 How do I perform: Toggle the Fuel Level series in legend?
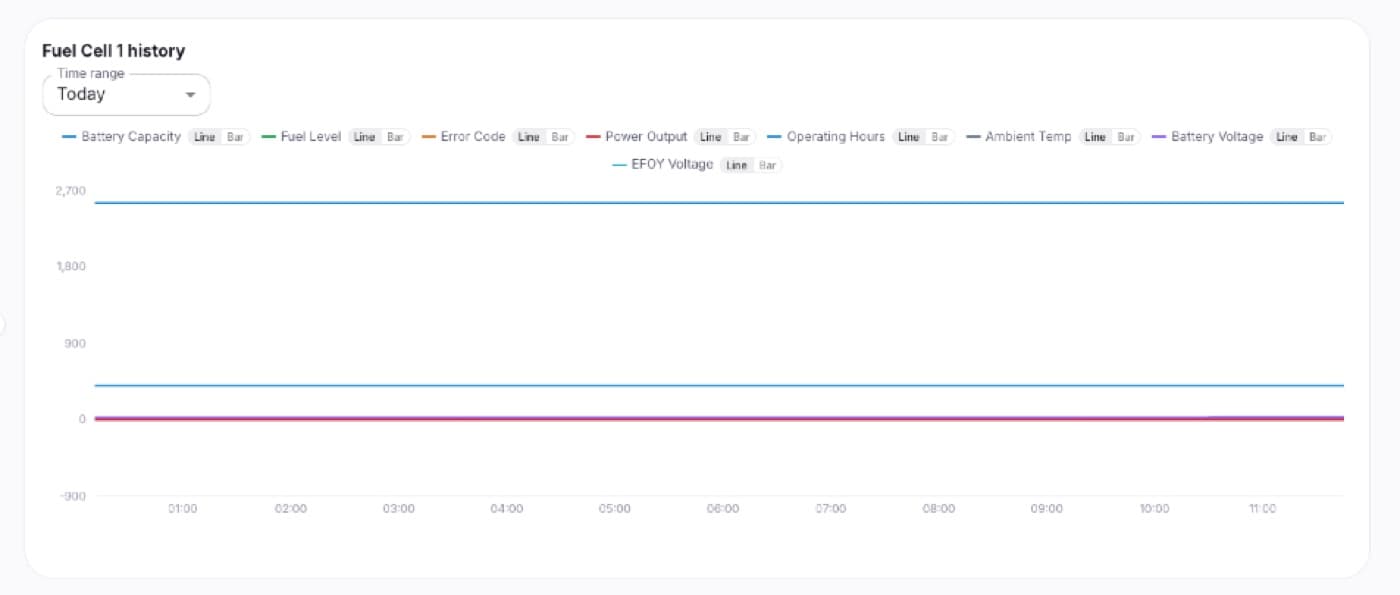[x=301, y=137]
